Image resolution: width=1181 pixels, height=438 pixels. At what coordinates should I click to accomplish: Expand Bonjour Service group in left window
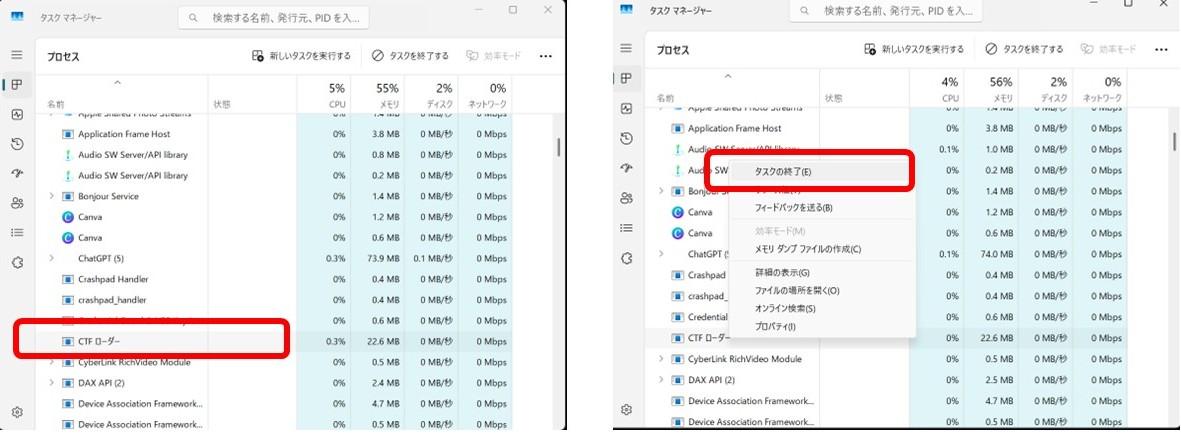point(52,196)
